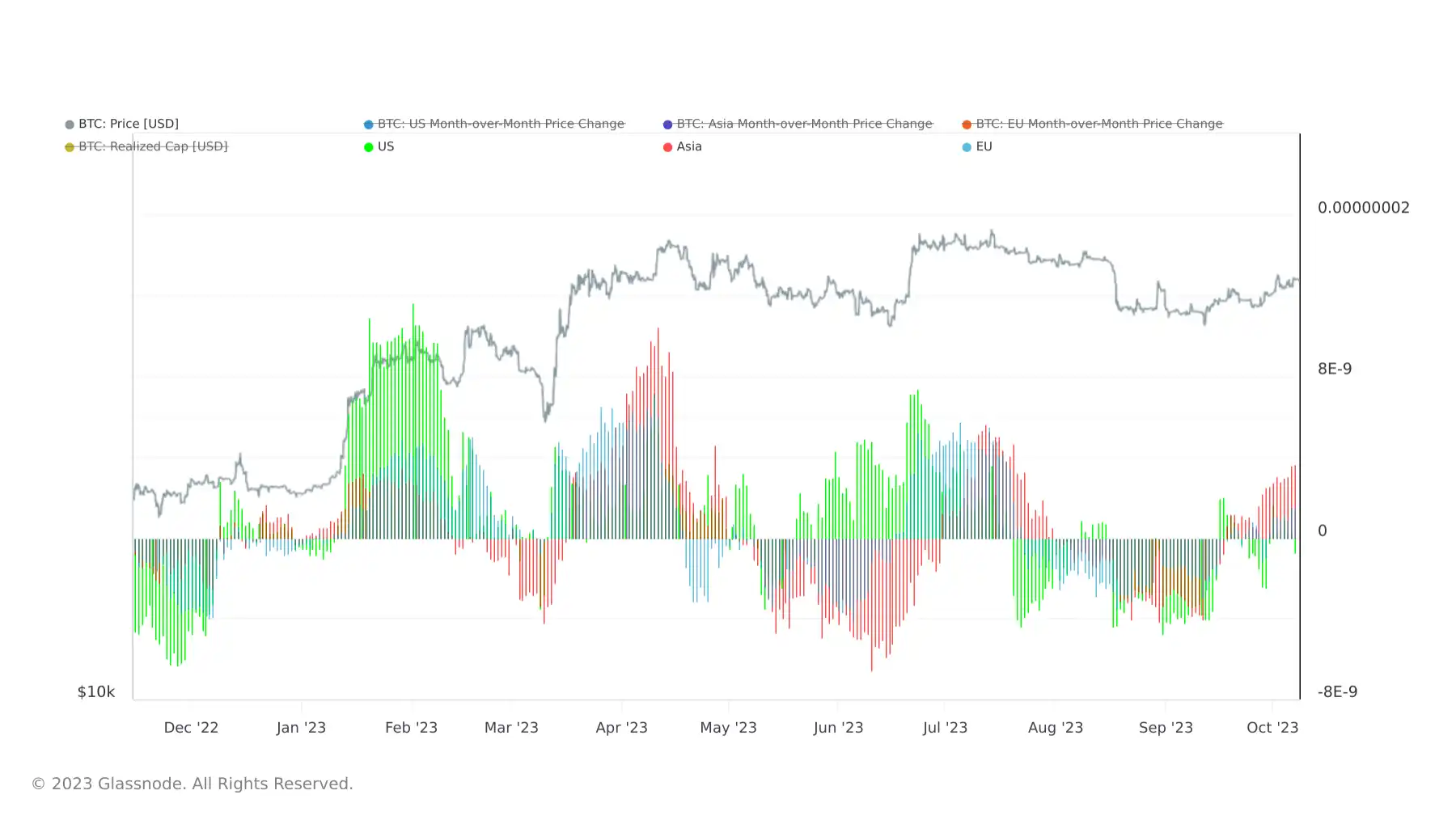Click the light blue dot beside EU
Viewport: 1456px width, 820px height.
pos(967,147)
